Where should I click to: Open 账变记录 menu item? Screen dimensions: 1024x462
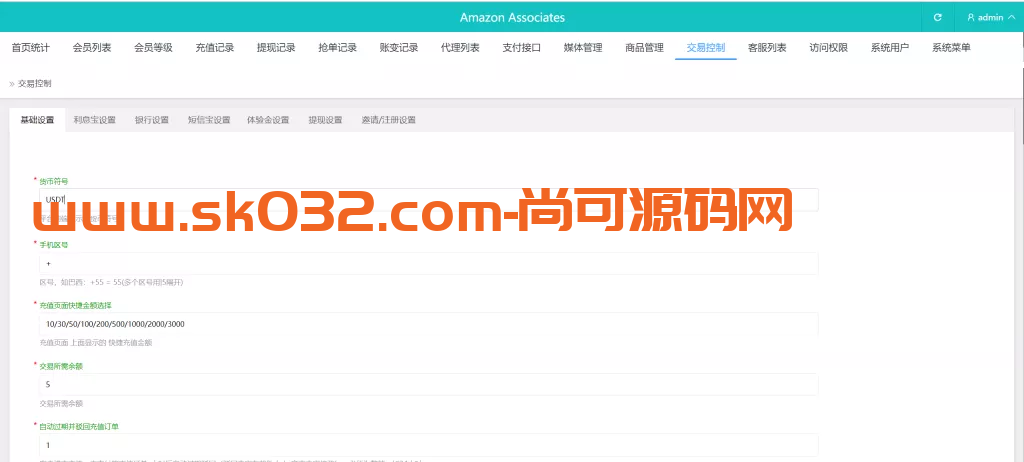(x=399, y=48)
